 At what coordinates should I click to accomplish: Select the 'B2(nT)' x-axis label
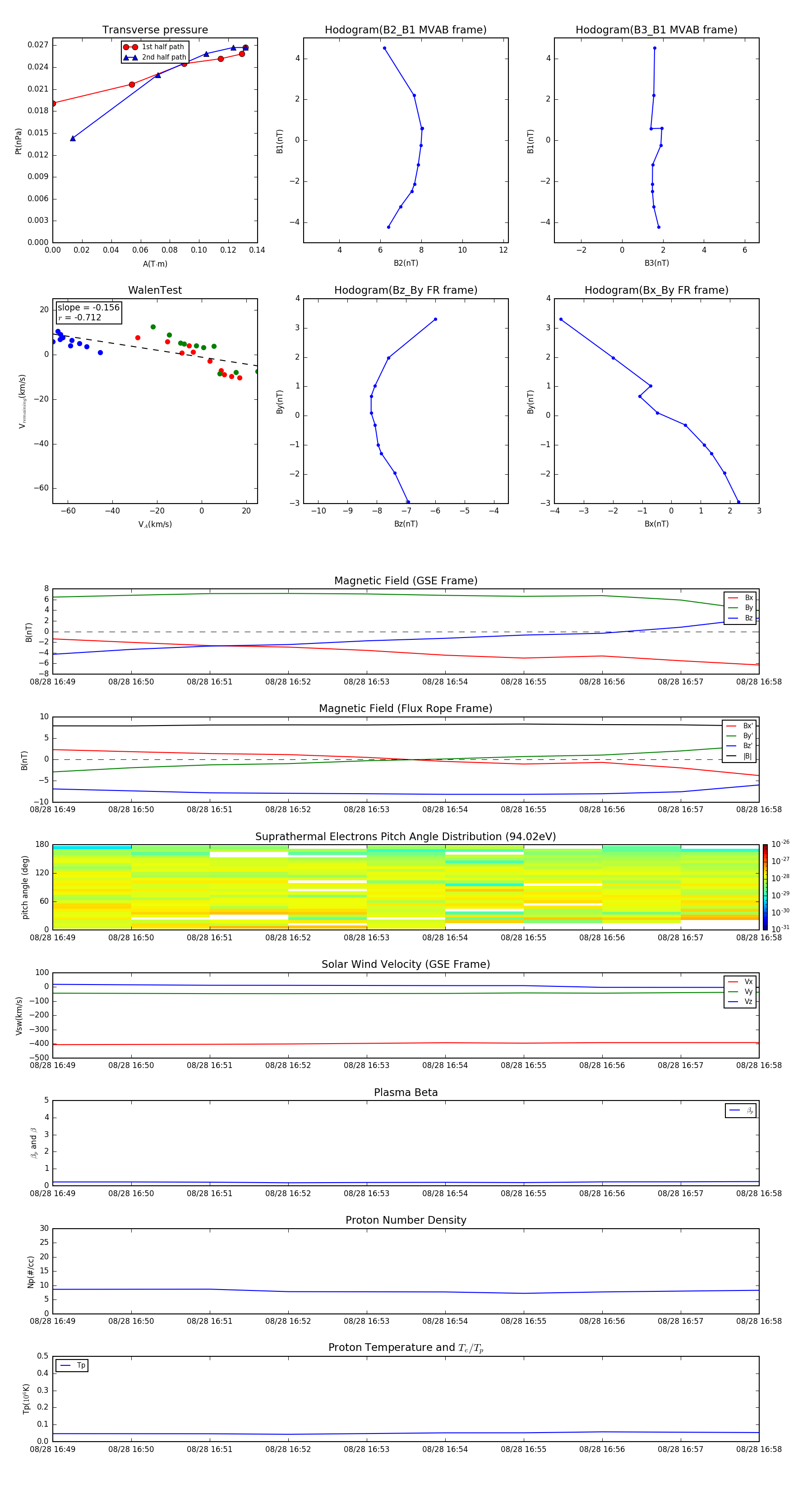[x=406, y=263]
